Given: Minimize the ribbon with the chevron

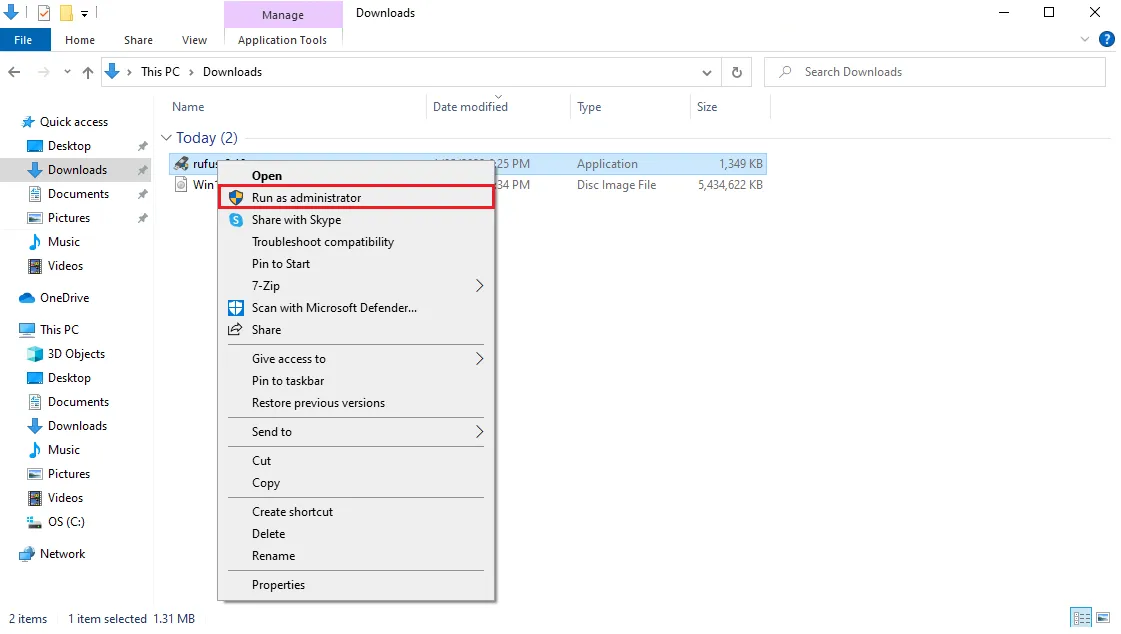Looking at the screenshot, I should (x=1085, y=39).
